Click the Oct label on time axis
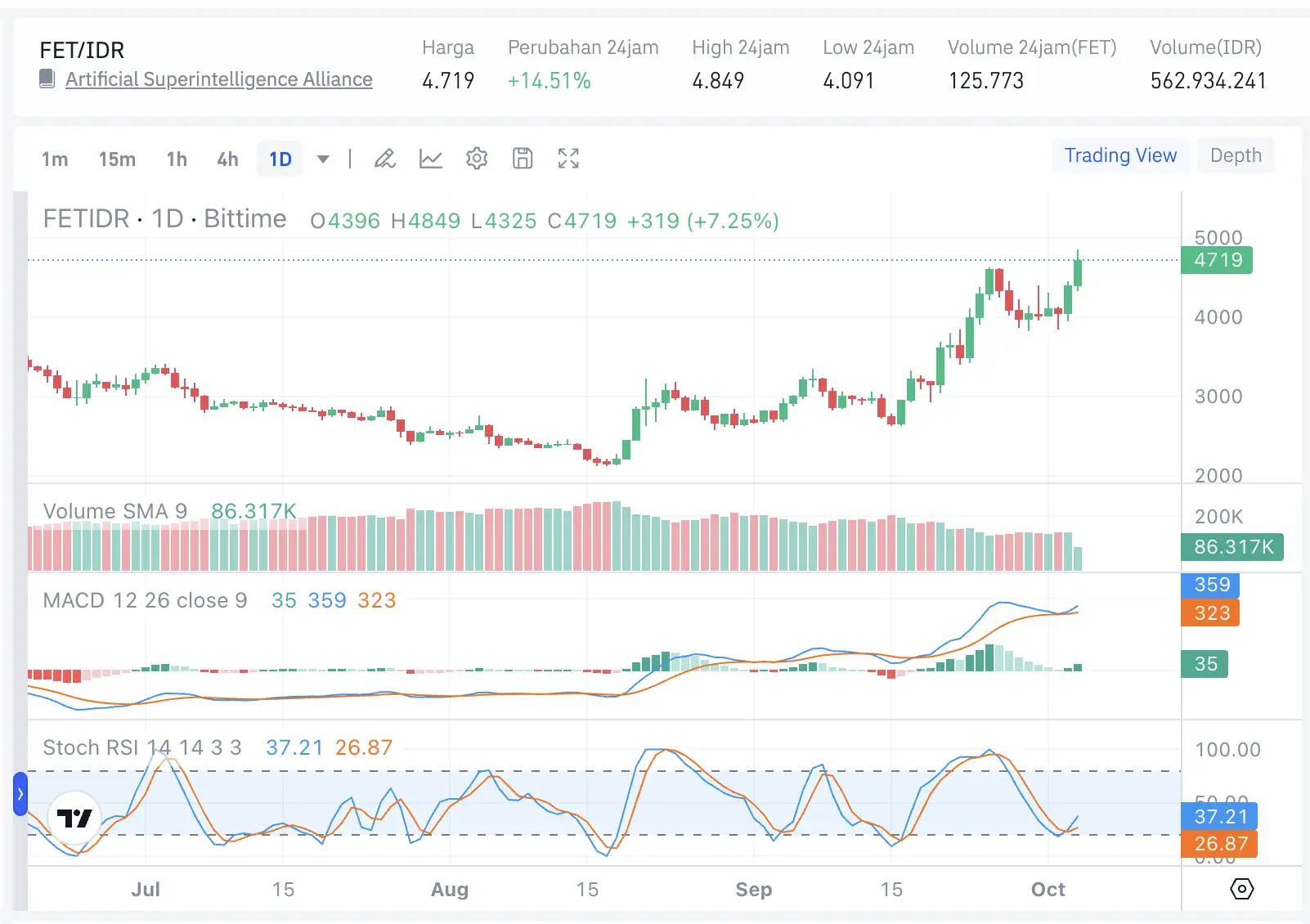Screen dimensions: 1310x924 [x=1048, y=890]
